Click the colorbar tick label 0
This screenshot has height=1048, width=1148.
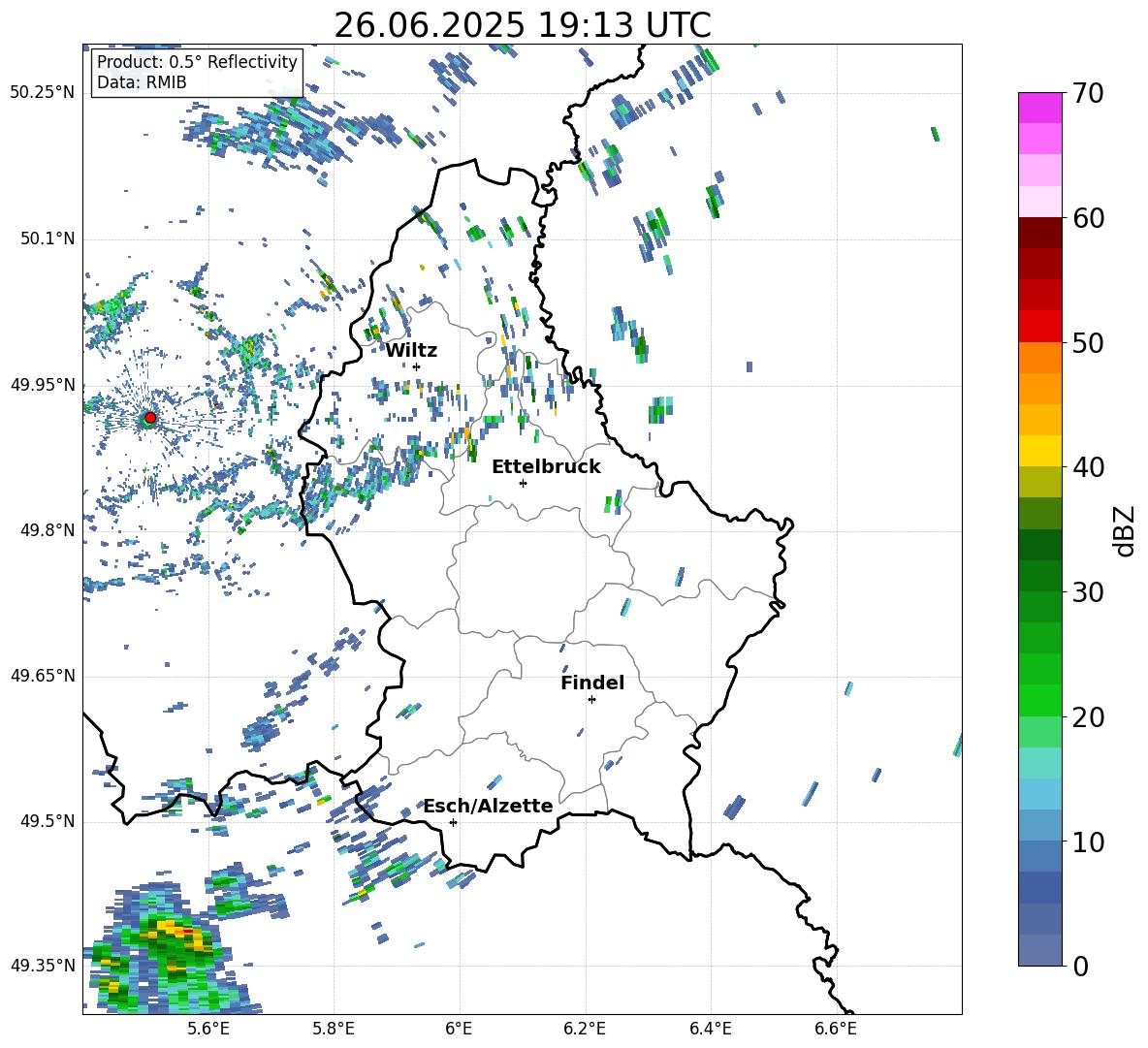[x=1081, y=966]
